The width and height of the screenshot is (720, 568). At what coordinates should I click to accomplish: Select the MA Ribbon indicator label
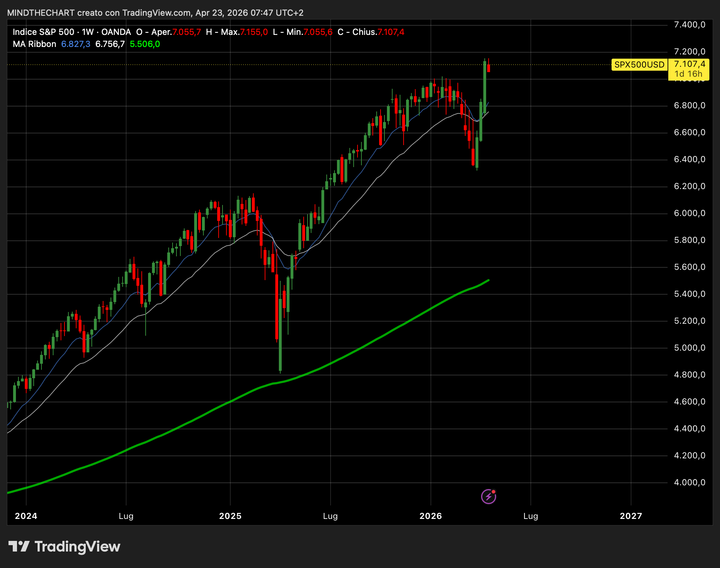coord(34,44)
